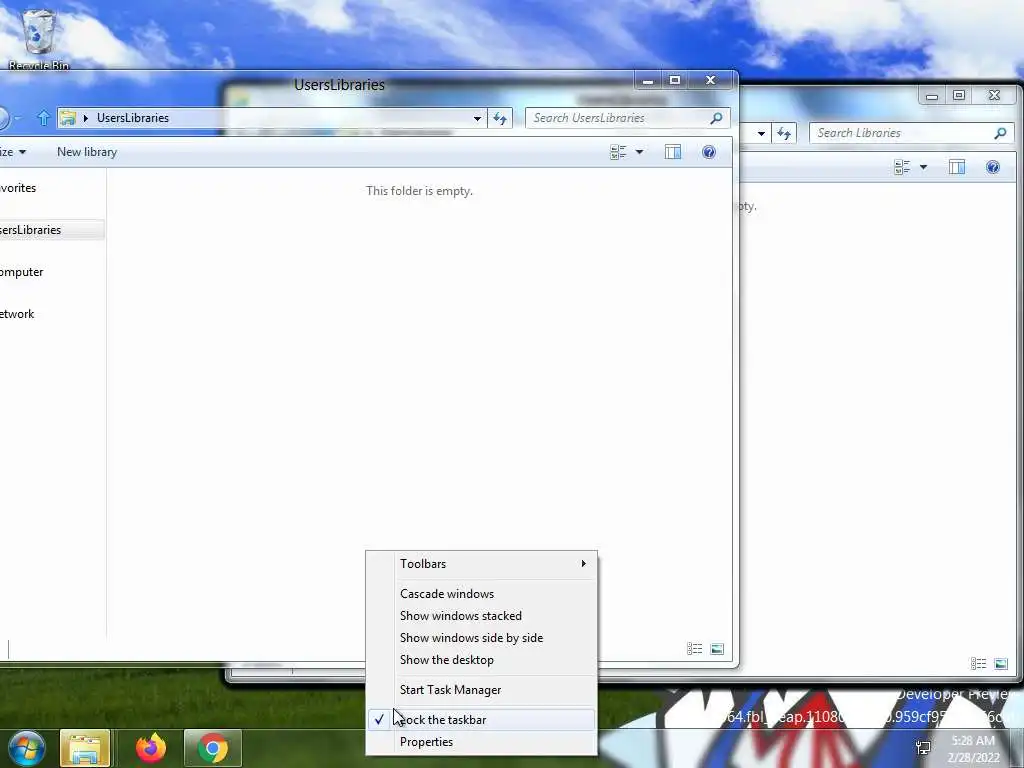The width and height of the screenshot is (1024, 768).
Task: Expand the breadcrumb arrow before UsersLibraries
Action: click(x=86, y=118)
